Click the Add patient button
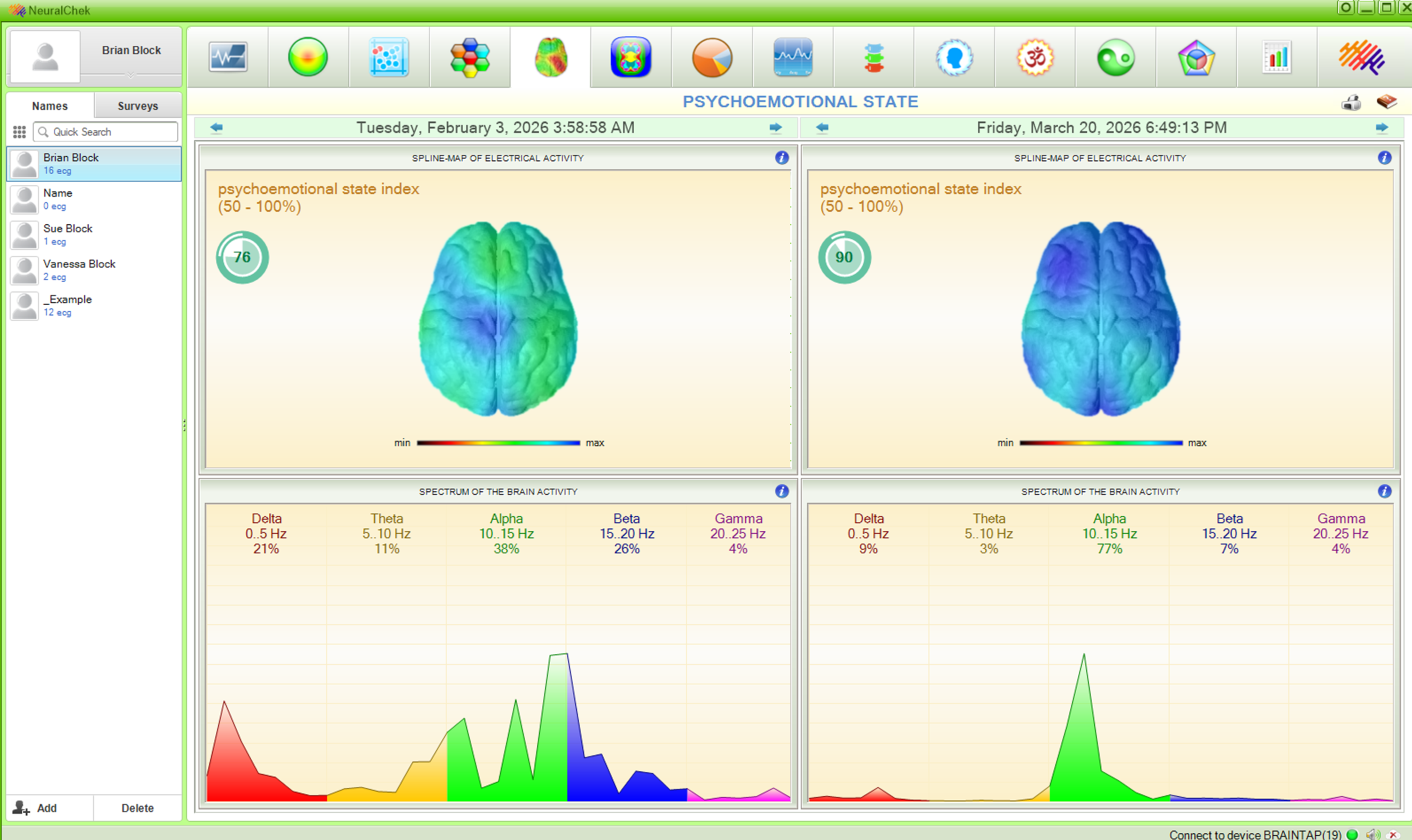The image size is (1412, 840). pyautogui.click(x=49, y=808)
